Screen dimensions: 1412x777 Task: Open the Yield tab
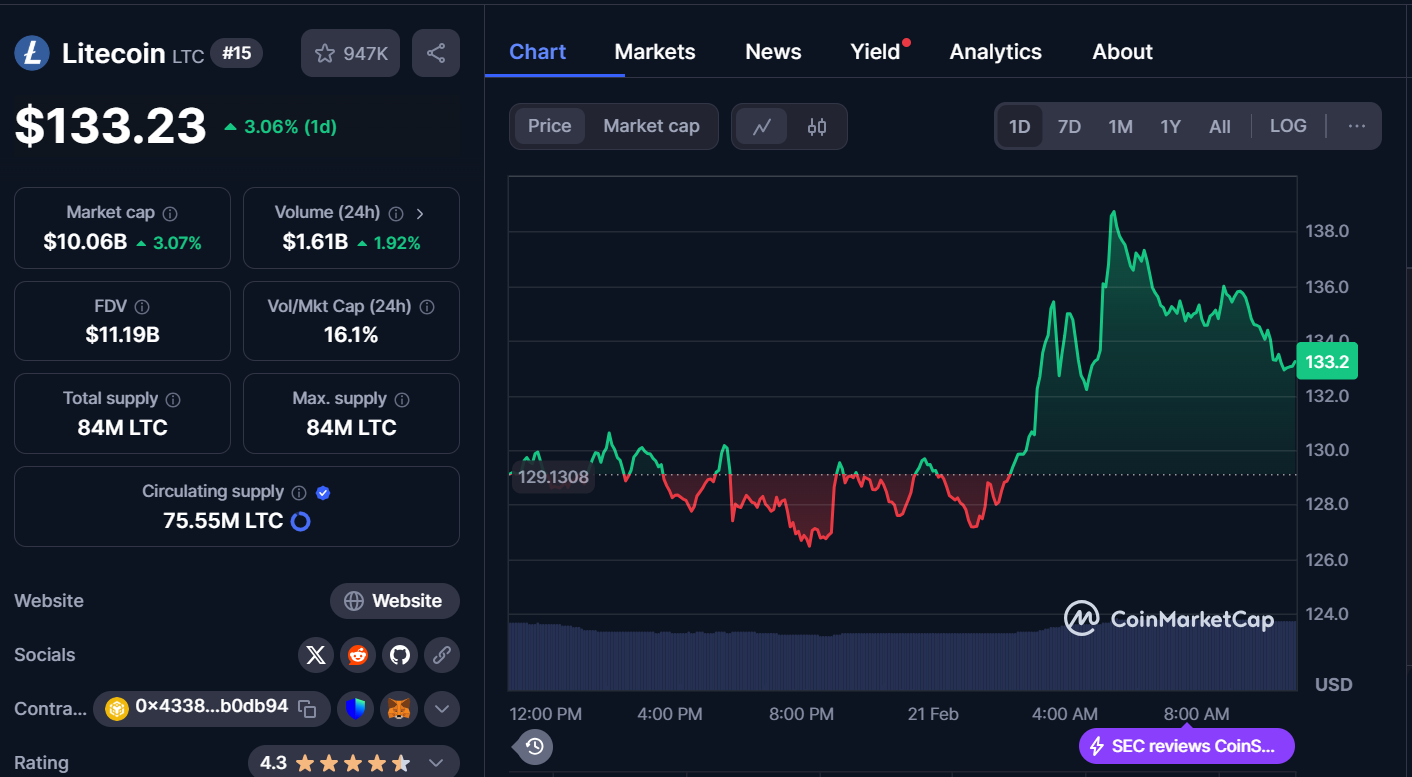click(876, 52)
